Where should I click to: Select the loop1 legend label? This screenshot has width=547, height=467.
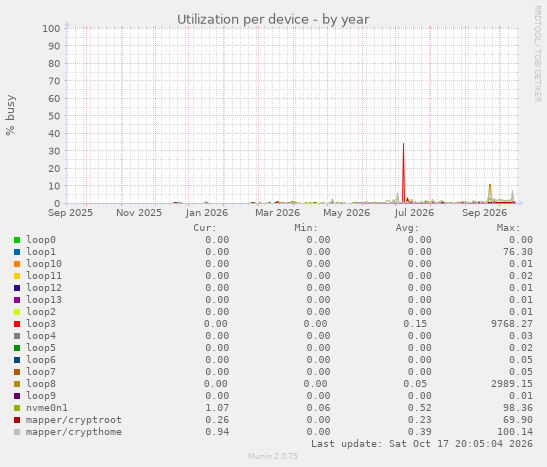[x=41, y=251]
